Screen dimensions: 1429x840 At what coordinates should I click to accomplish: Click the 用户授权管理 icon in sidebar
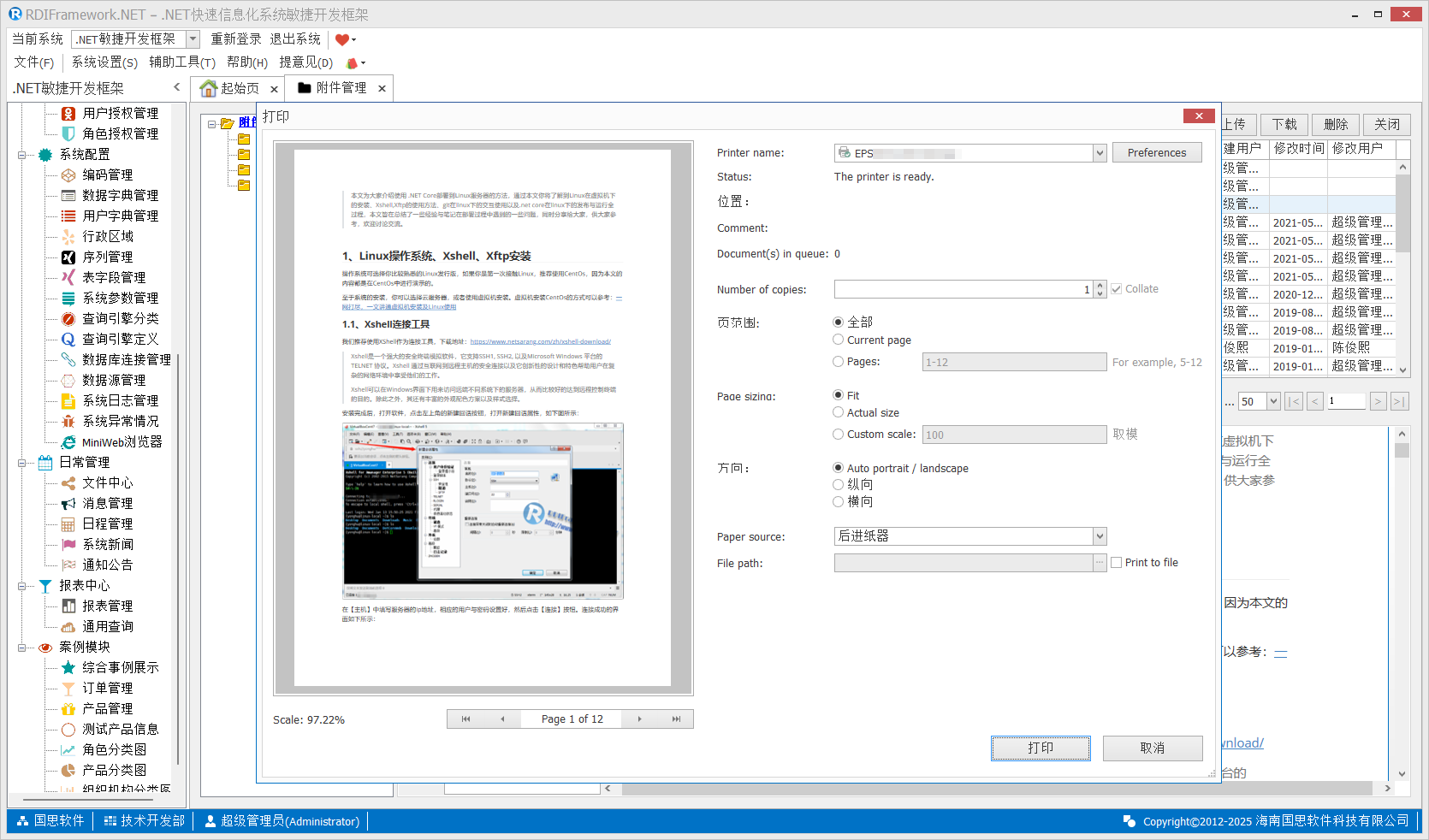68,114
